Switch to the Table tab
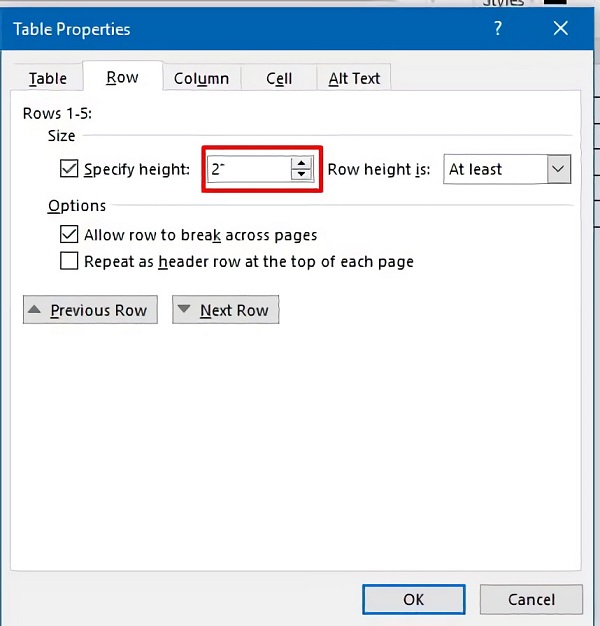600x626 pixels. [x=48, y=78]
